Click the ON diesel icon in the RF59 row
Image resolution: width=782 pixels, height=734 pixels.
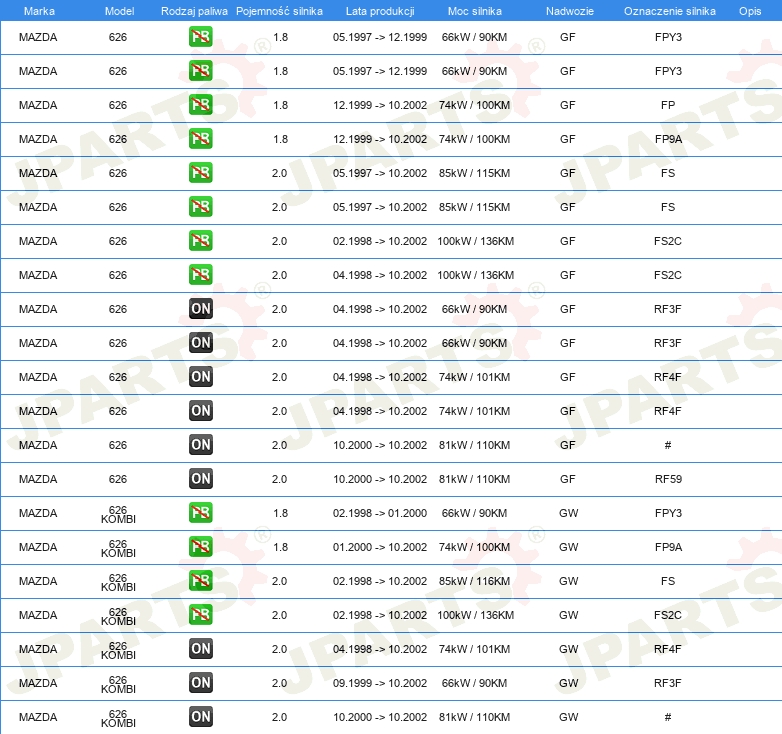[201, 479]
